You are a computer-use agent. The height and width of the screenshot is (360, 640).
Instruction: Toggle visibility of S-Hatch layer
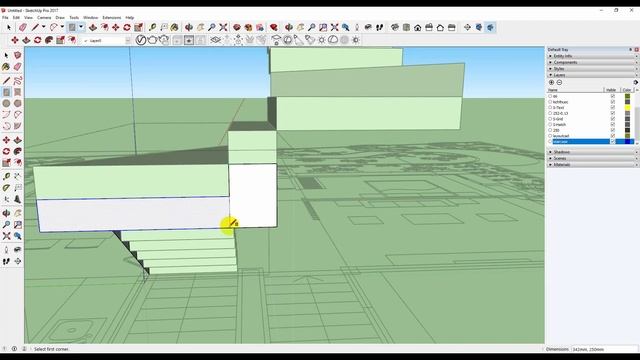pos(613,124)
